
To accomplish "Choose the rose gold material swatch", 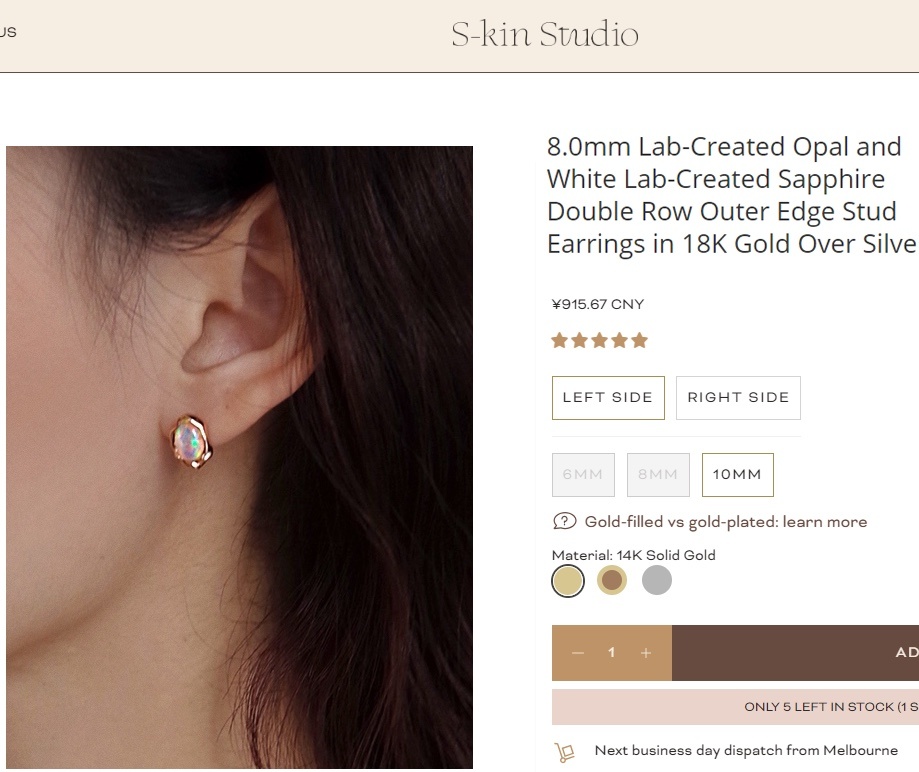I will [612, 580].
